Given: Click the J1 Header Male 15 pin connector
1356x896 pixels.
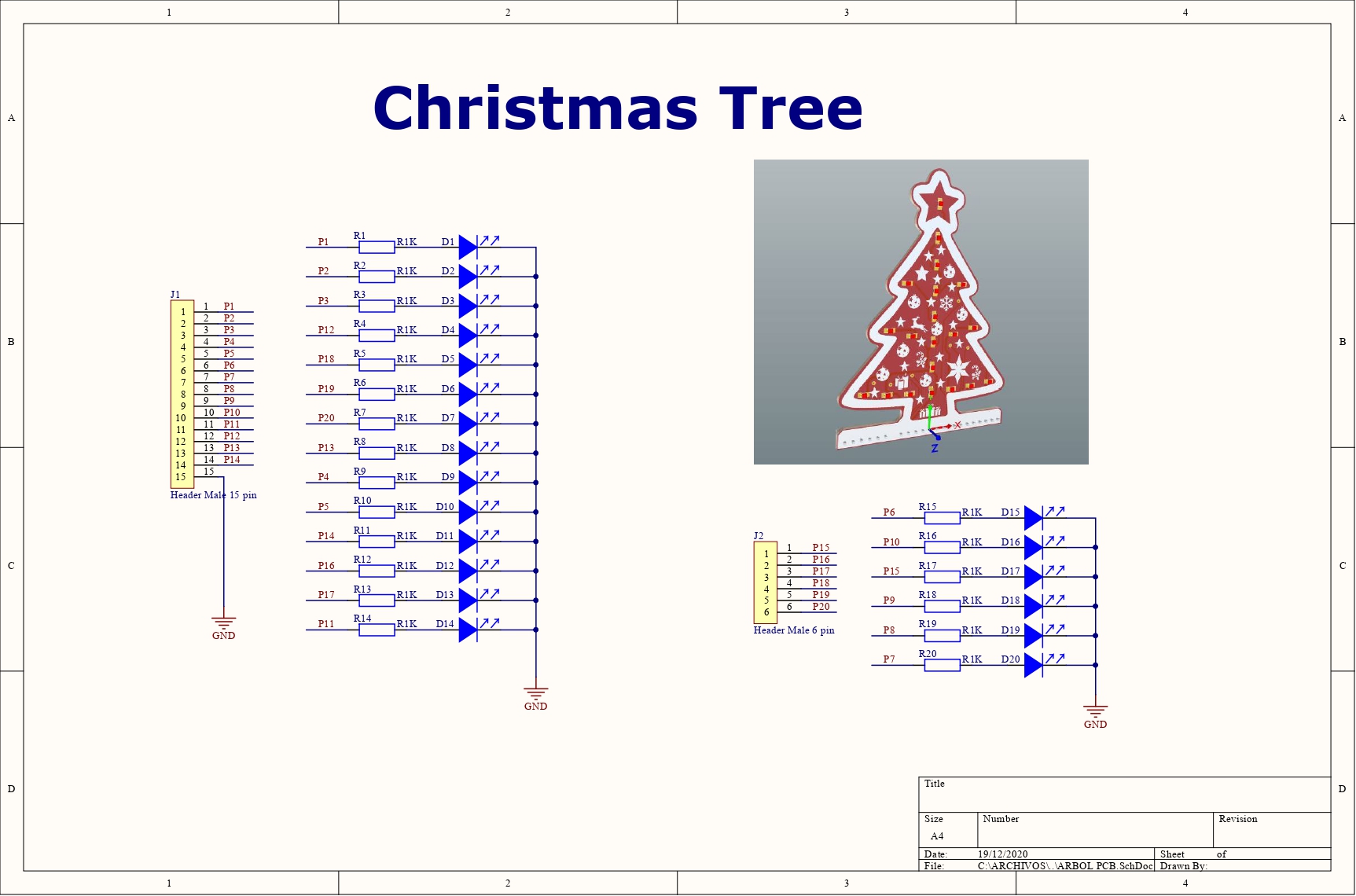Looking at the screenshot, I should pos(182,391).
